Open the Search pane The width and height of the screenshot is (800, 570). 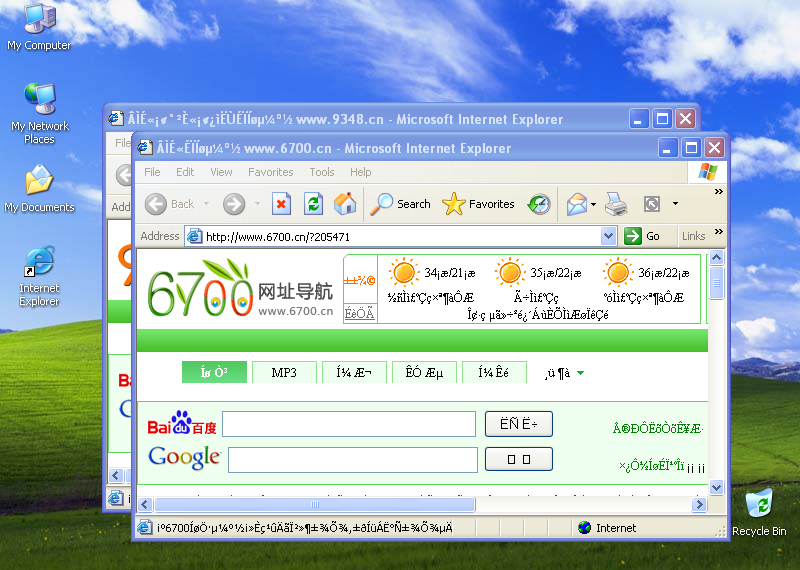click(401, 204)
